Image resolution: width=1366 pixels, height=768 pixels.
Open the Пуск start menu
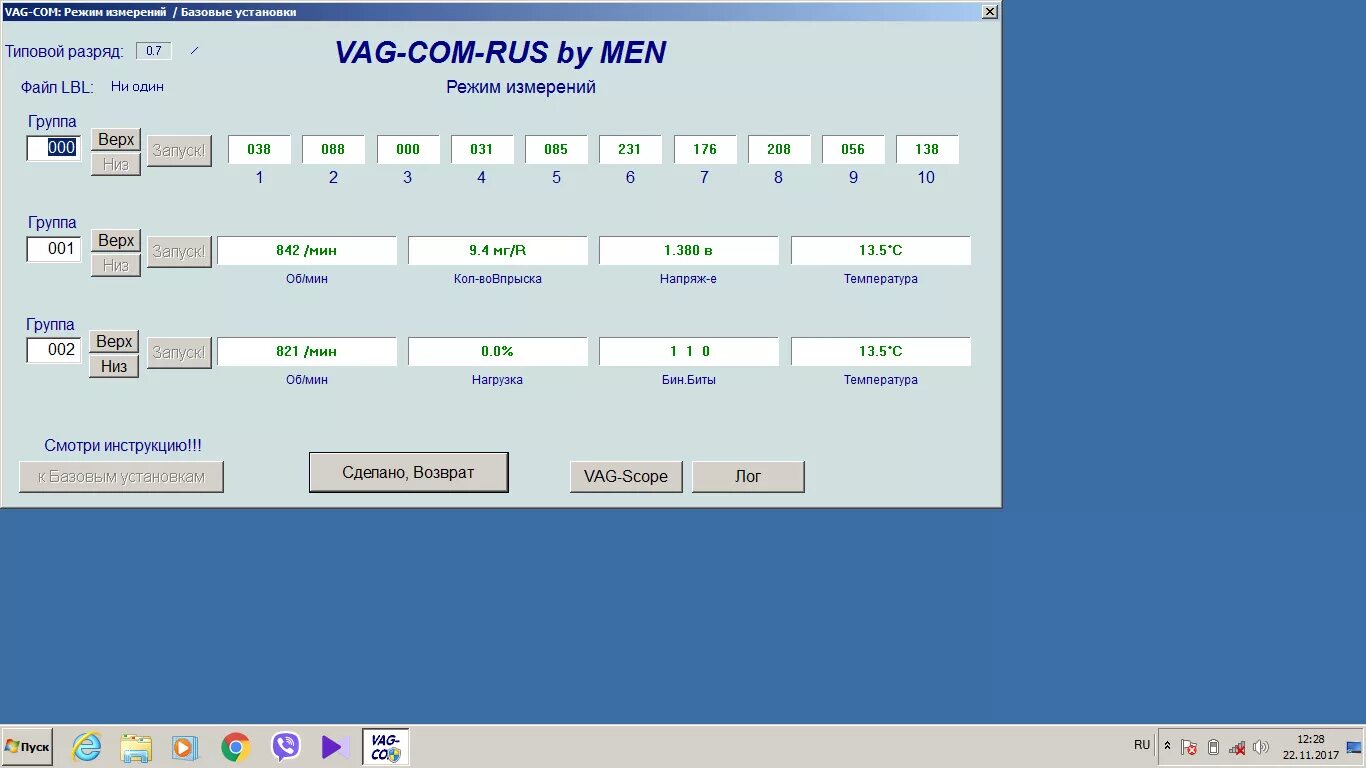tap(27, 747)
